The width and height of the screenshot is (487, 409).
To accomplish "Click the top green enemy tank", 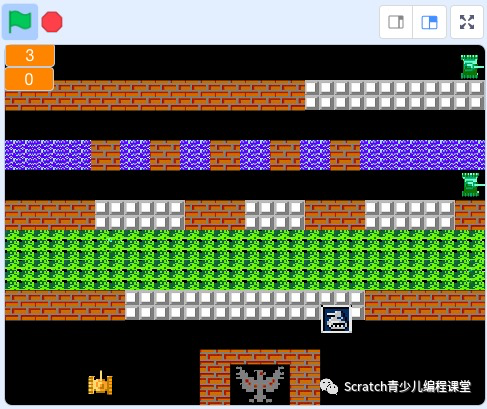I will tap(471, 67).
